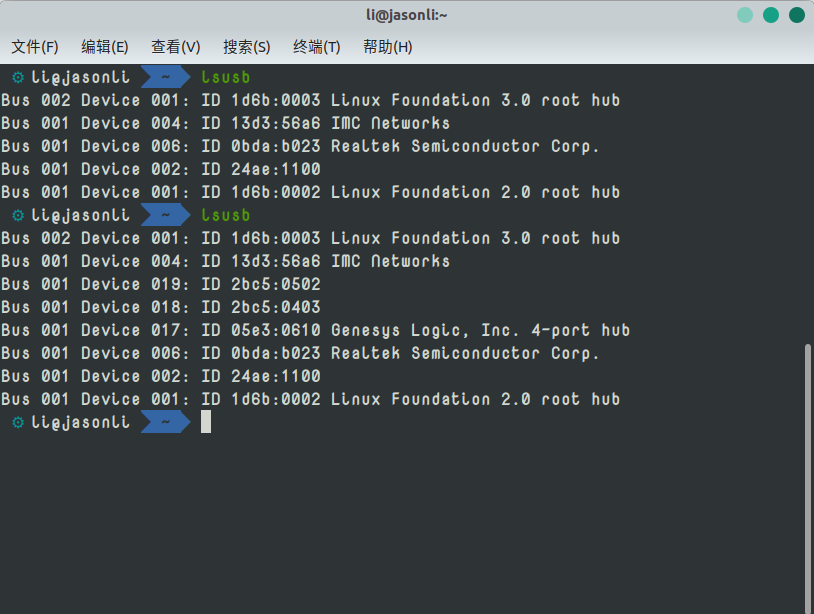
Task: Click the gear icon before the second lsusb prompt
Action: (x=18, y=215)
